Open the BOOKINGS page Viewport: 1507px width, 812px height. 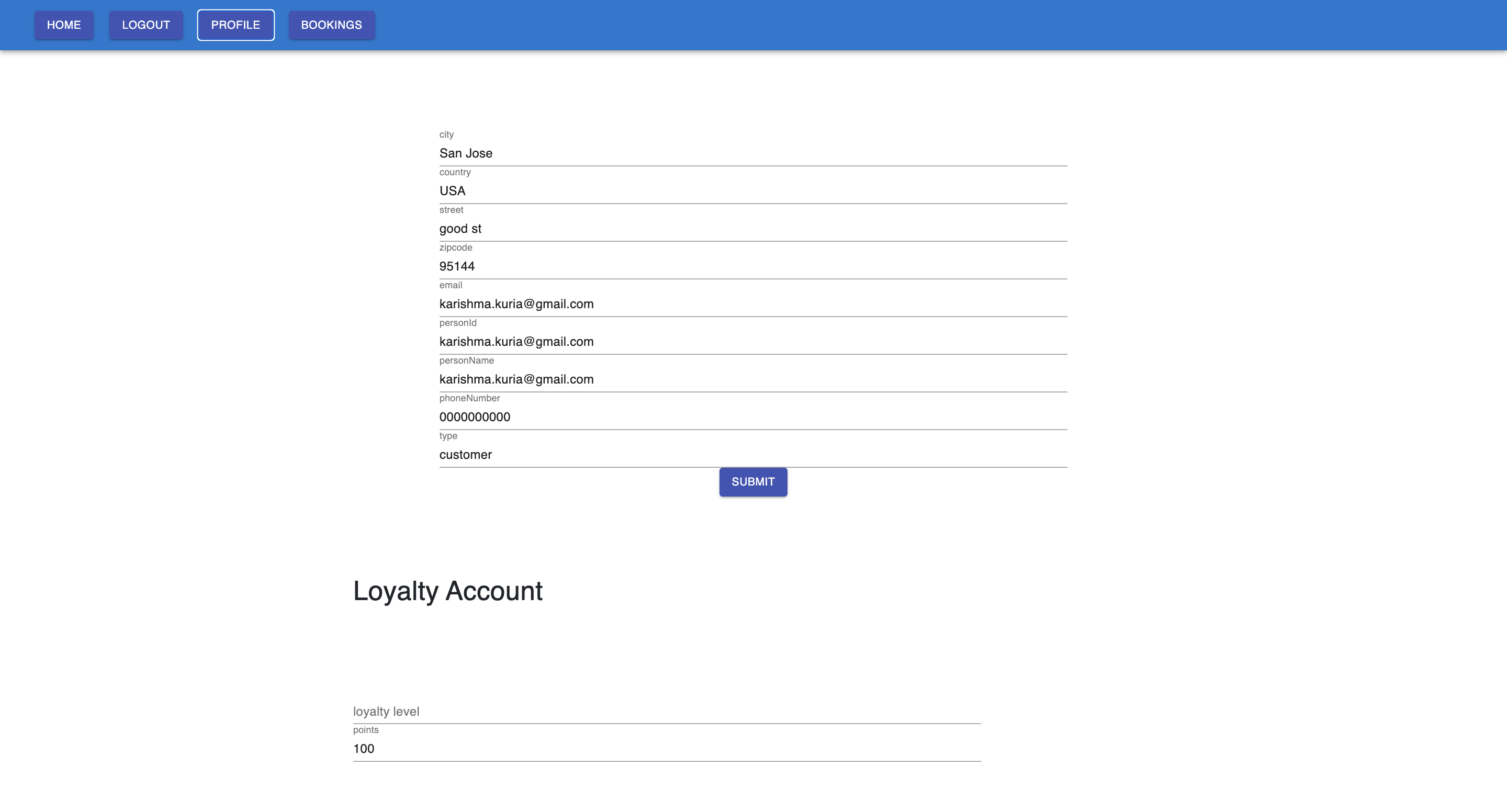click(331, 25)
